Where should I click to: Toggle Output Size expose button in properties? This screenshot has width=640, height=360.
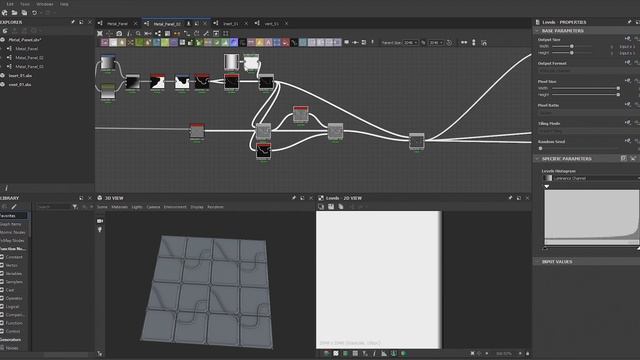[x=628, y=39]
